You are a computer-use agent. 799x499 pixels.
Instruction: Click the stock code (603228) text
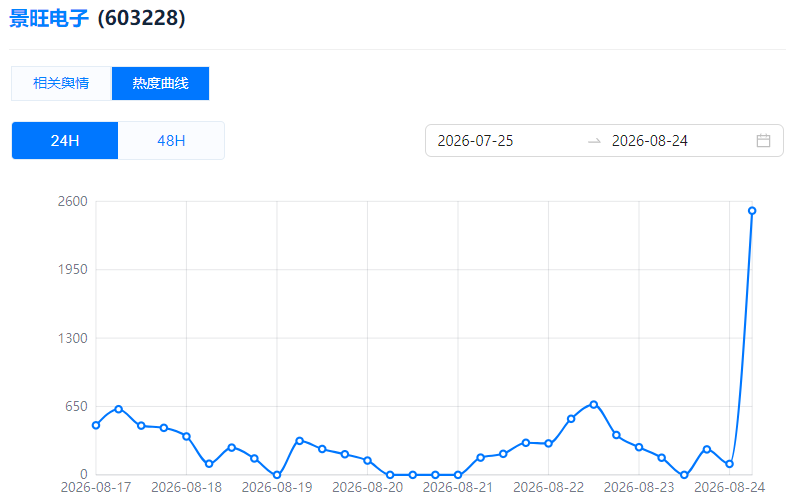[141, 18]
